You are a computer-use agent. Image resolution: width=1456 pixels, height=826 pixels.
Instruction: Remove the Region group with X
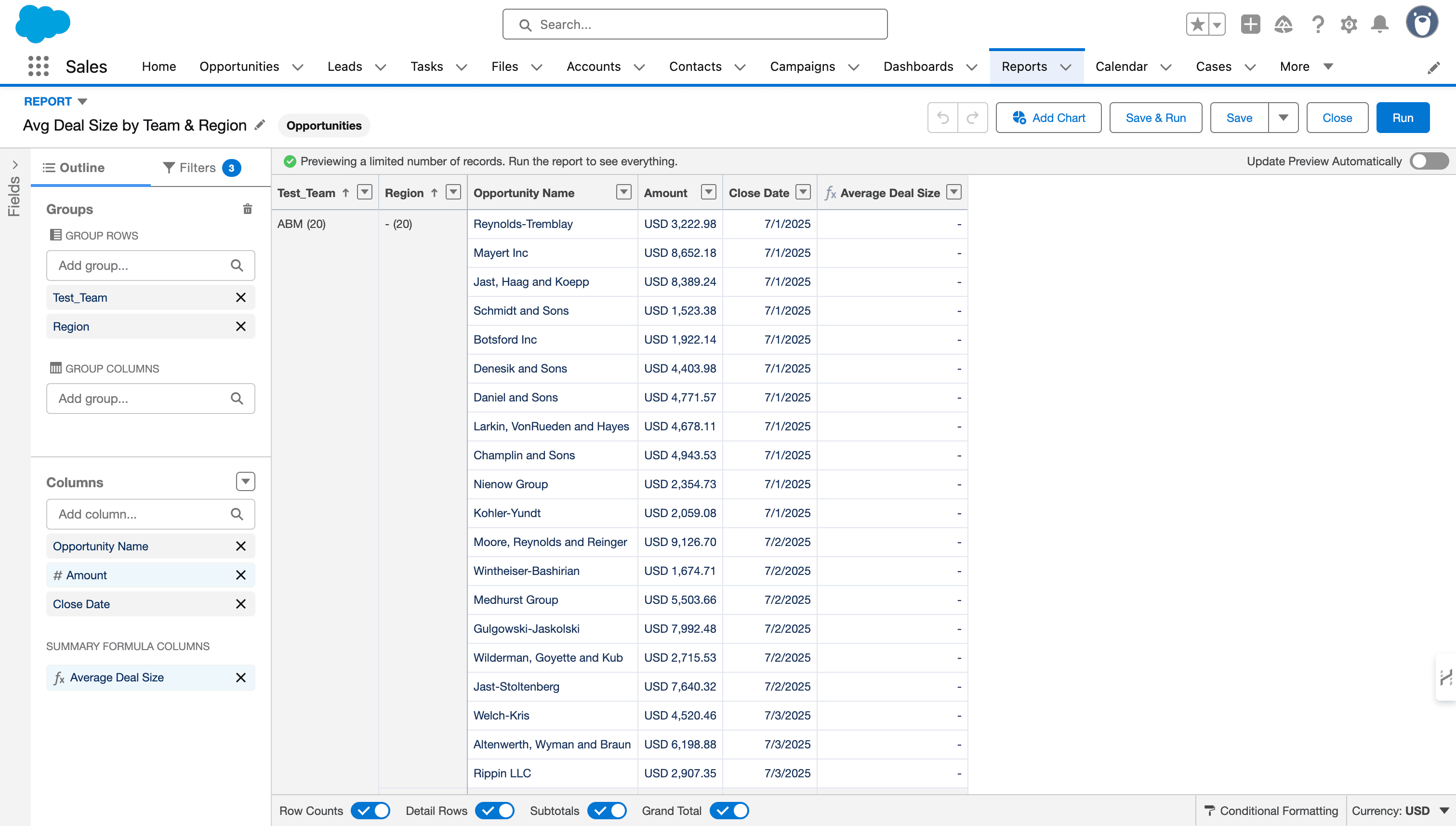coord(240,326)
